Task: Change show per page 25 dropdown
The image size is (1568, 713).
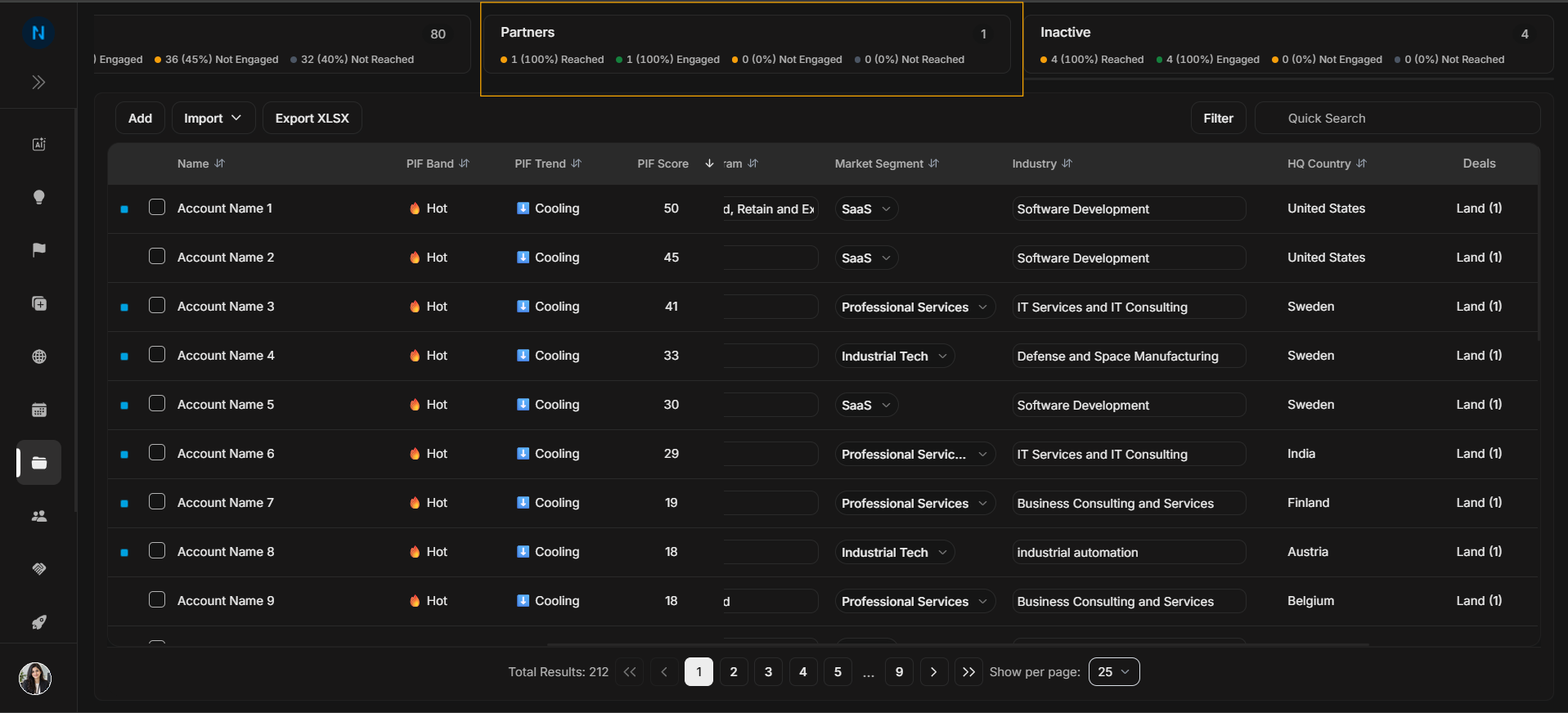Action: point(1114,671)
